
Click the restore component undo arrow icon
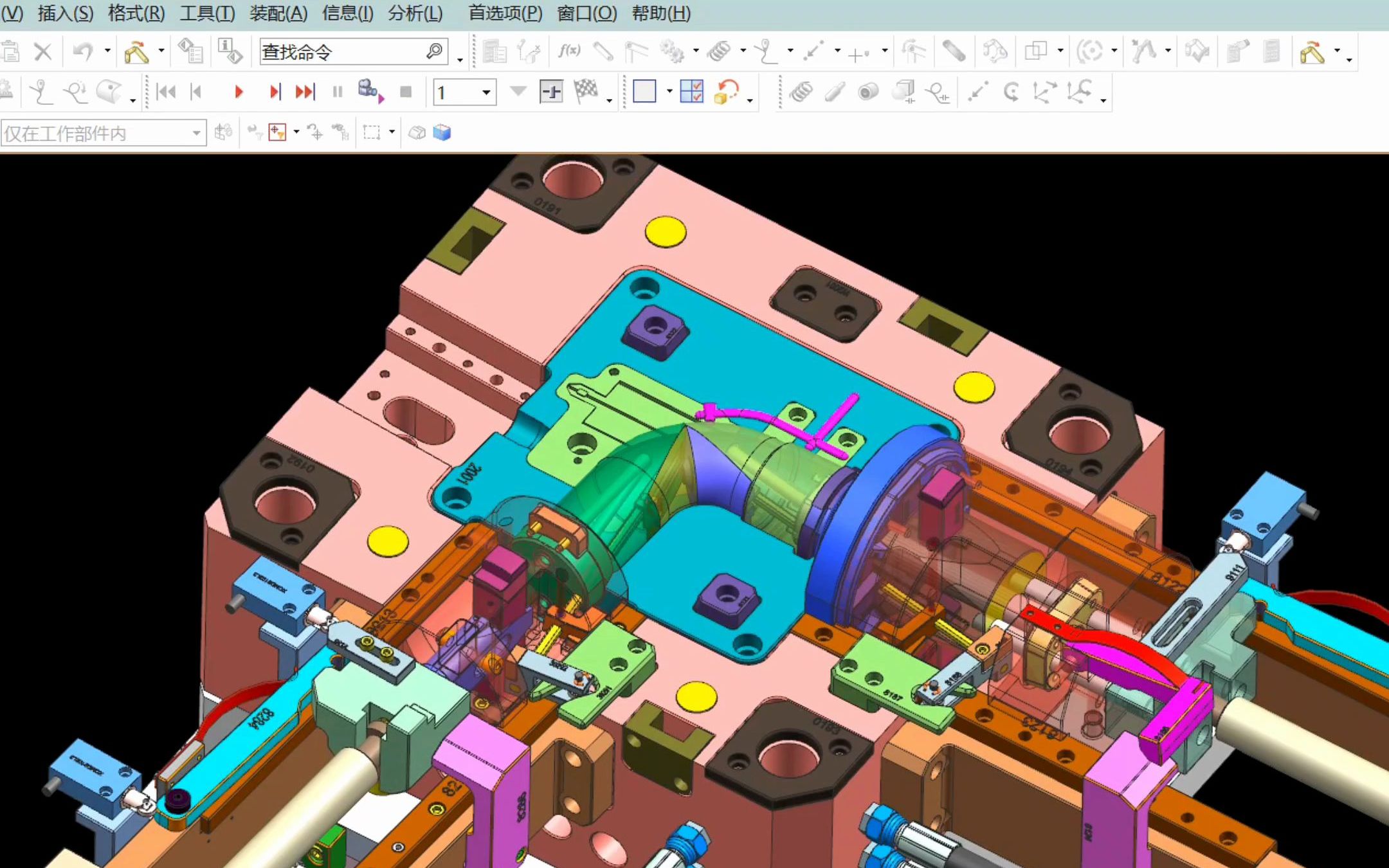point(726,91)
